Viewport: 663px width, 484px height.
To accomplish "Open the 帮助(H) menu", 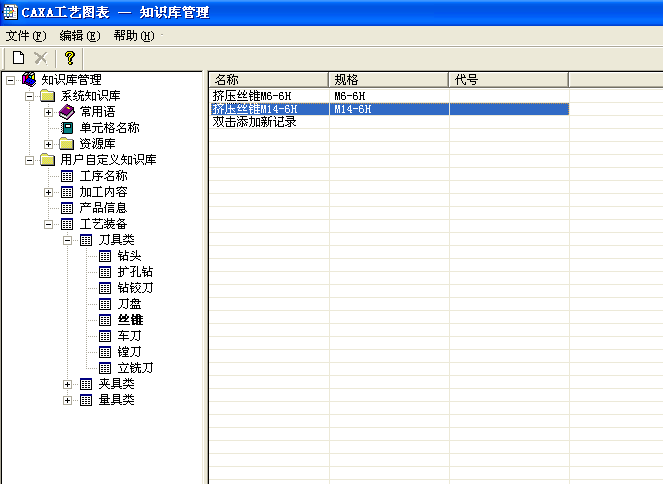I will pyautogui.click(x=134, y=36).
